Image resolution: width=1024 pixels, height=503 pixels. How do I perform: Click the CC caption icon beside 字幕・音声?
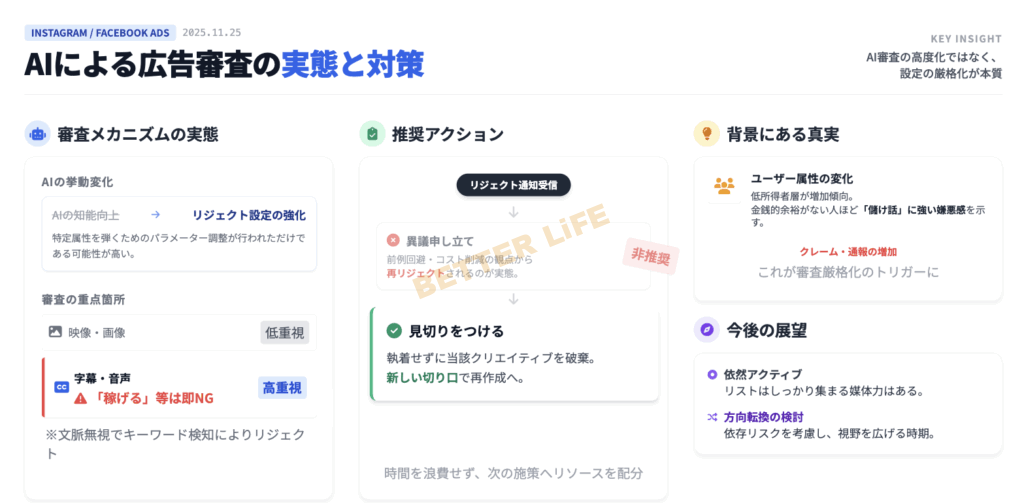[x=61, y=386]
